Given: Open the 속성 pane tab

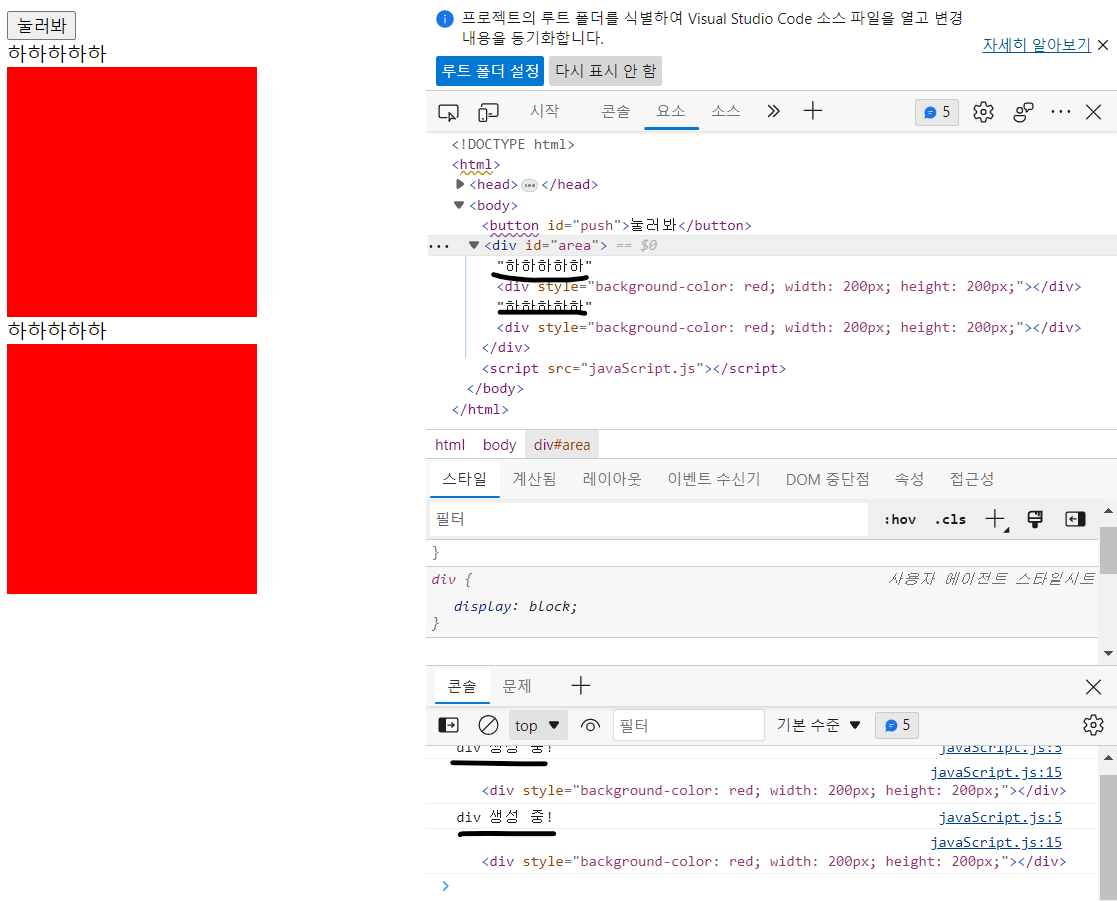Looking at the screenshot, I should (909, 479).
